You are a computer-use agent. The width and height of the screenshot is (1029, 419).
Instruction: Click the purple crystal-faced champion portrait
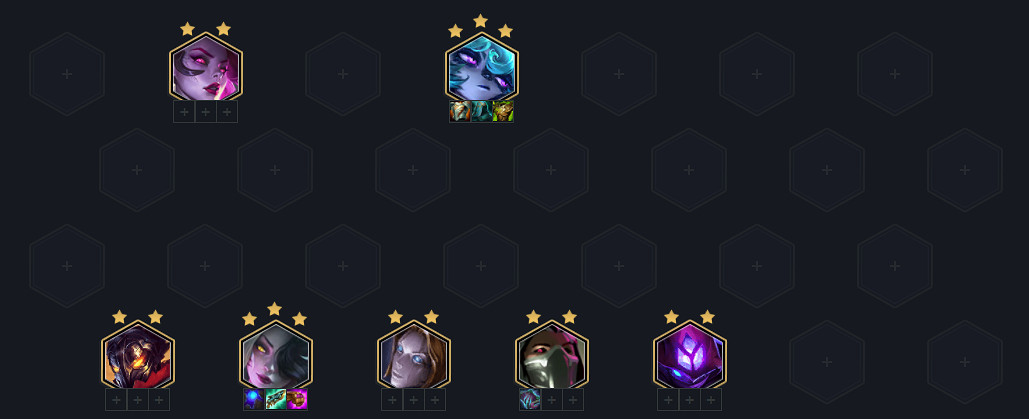coord(690,355)
